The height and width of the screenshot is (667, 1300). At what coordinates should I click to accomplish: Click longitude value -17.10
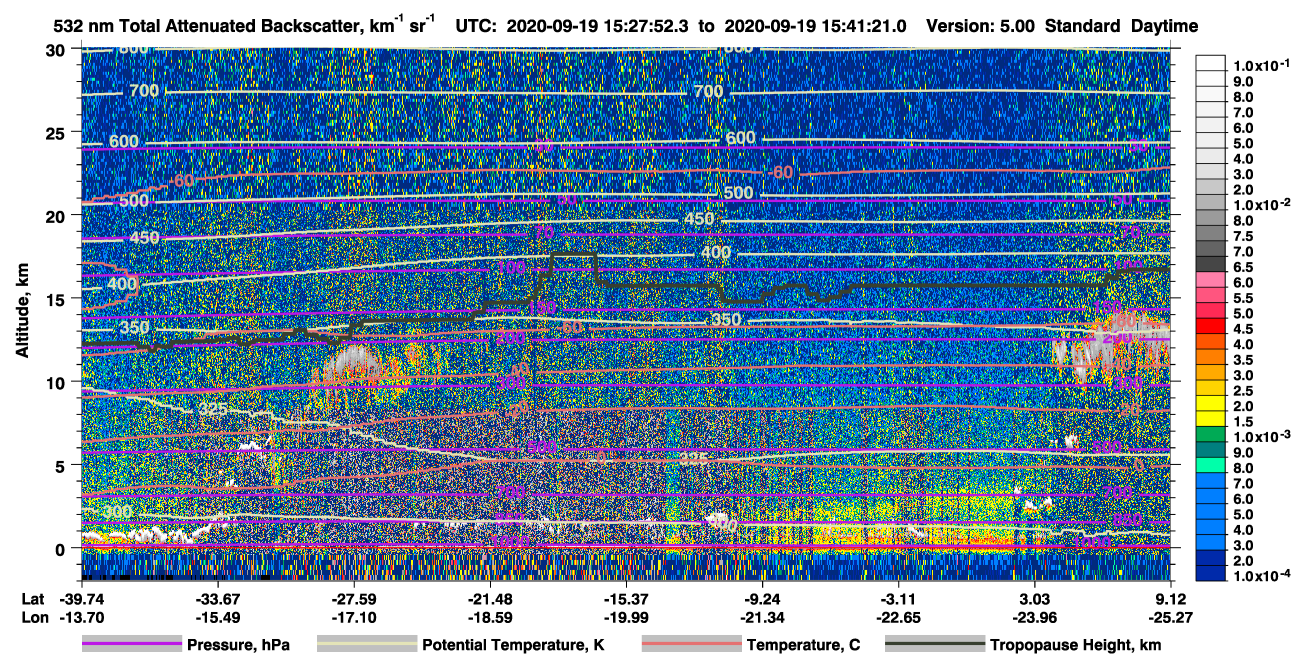353,617
